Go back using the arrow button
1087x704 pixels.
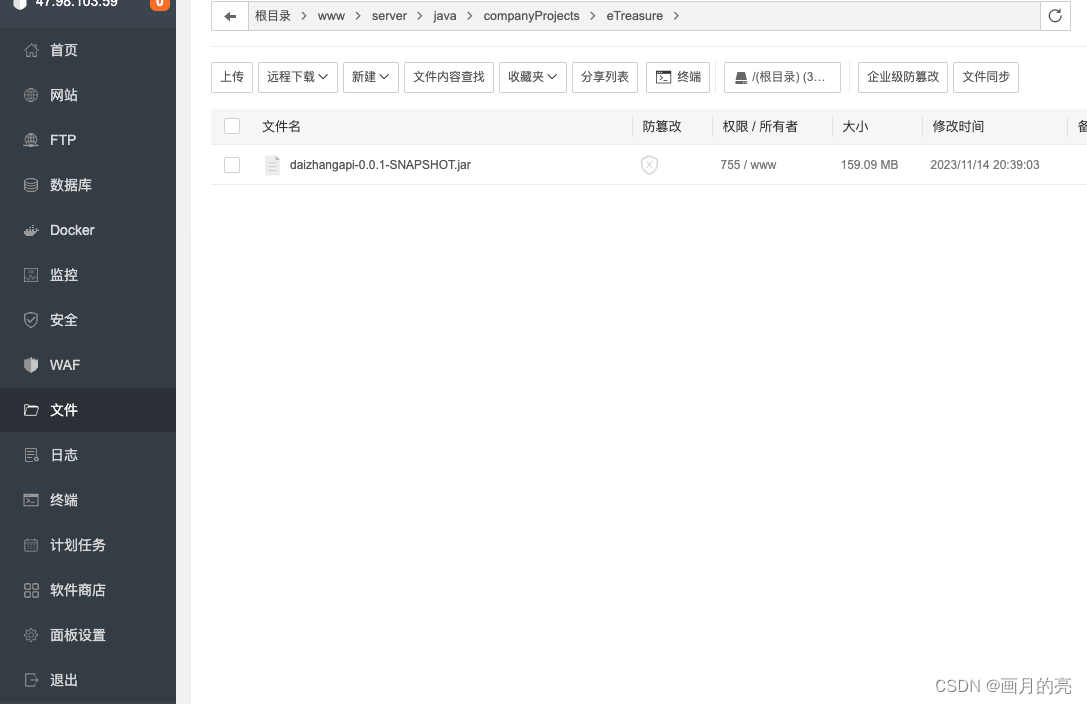(229, 16)
